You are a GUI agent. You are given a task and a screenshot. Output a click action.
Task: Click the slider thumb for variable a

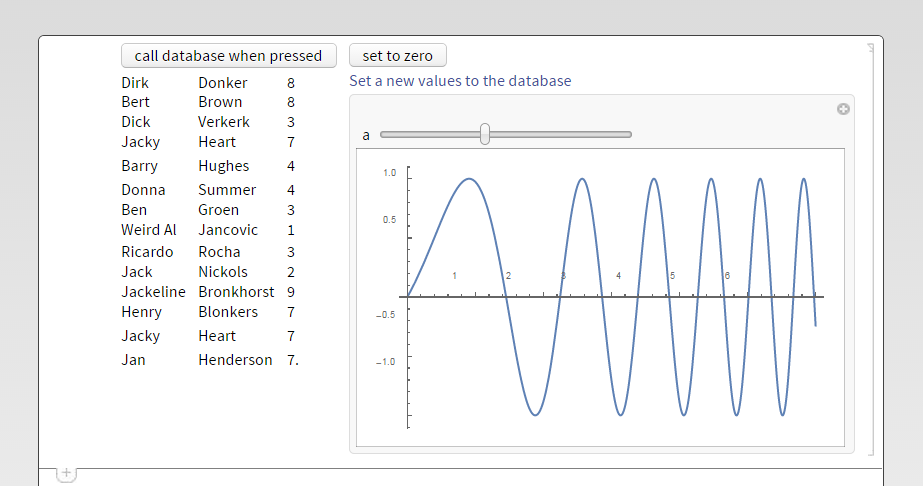485,134
